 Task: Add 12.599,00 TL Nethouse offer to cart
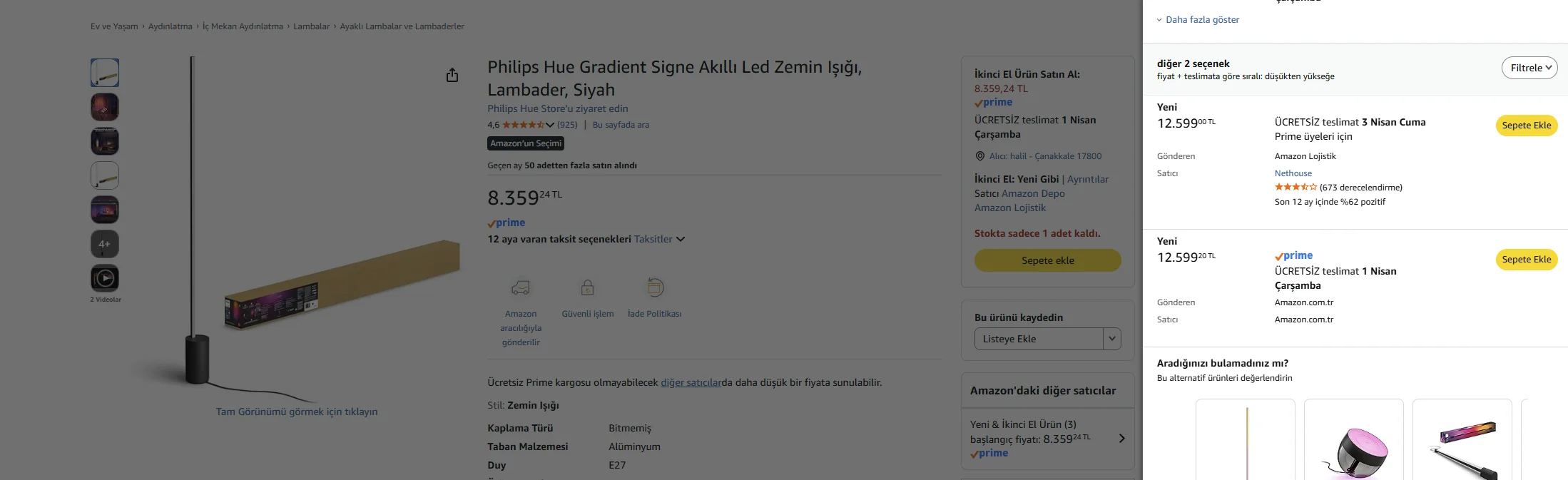[1526, 126]
